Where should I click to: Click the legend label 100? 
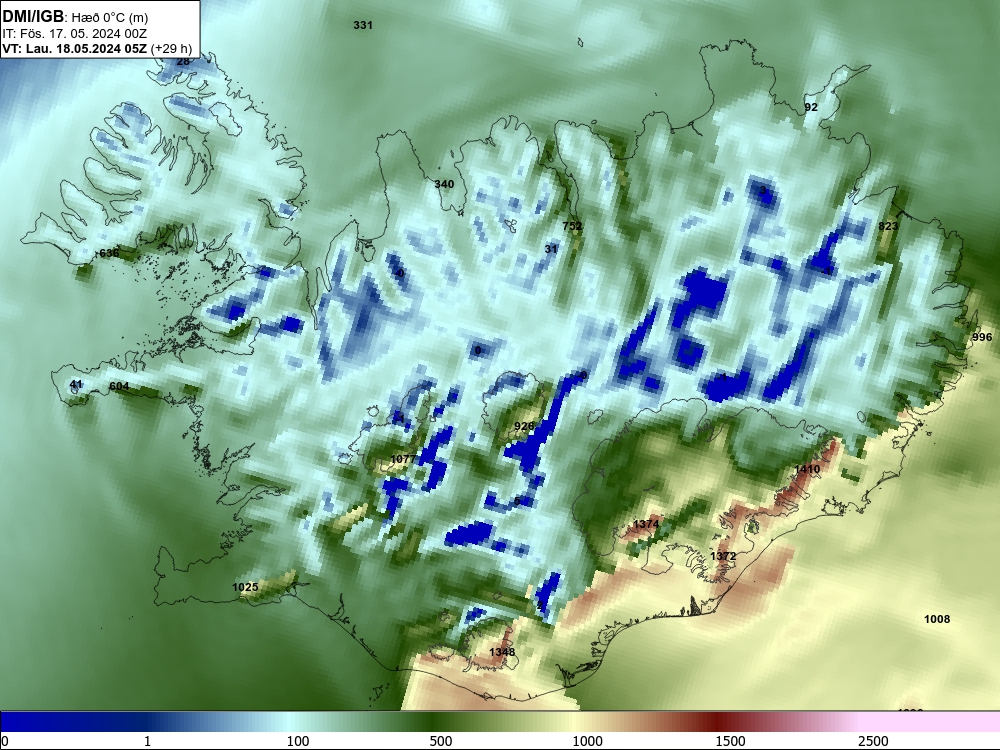coord(298,741)
